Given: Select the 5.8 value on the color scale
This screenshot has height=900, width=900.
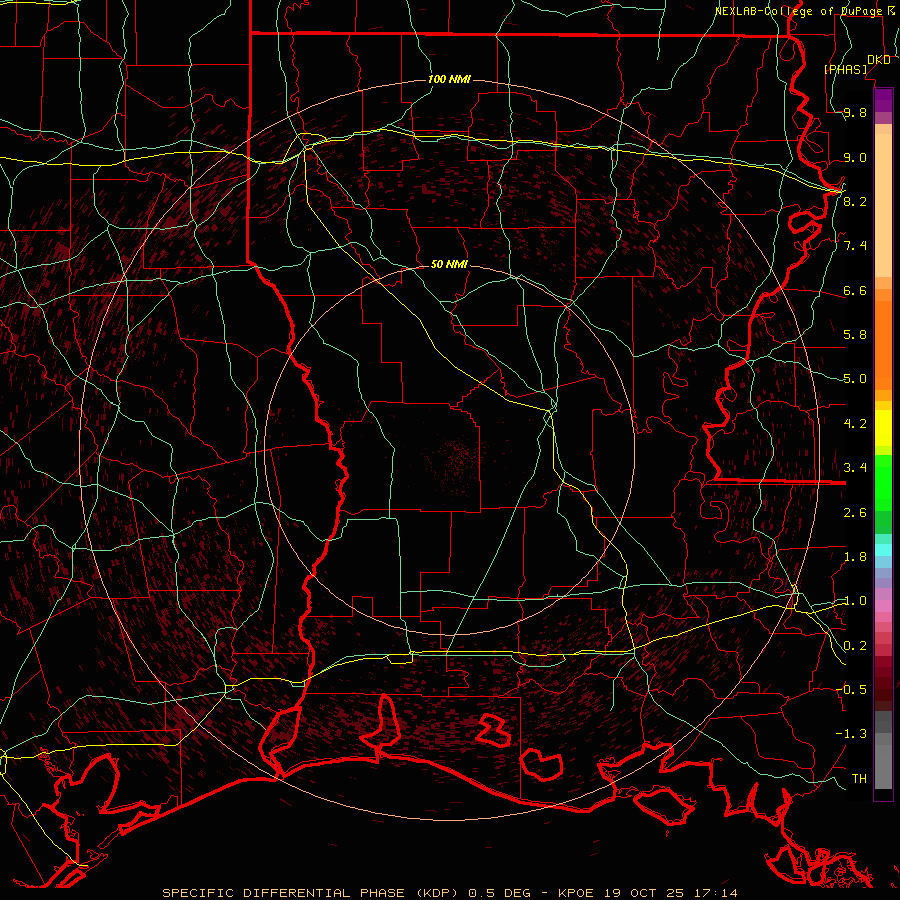Looking at the screenshot, I should tap(855, 335).
